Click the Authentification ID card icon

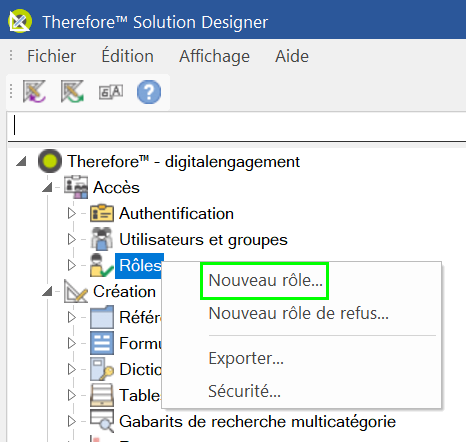click(102, 213)
